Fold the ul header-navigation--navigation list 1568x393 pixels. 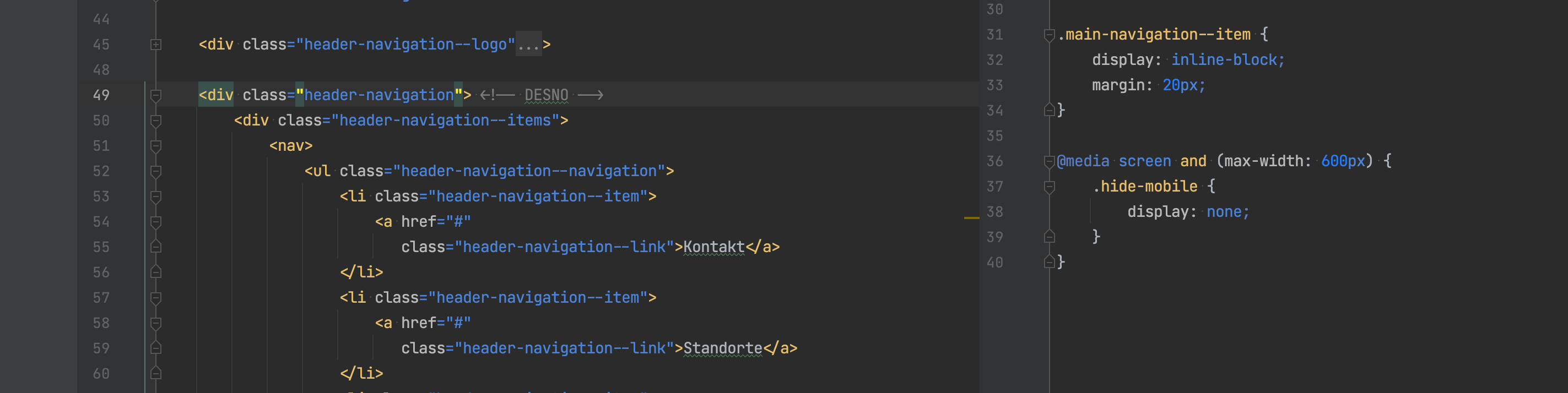[156, 172]
